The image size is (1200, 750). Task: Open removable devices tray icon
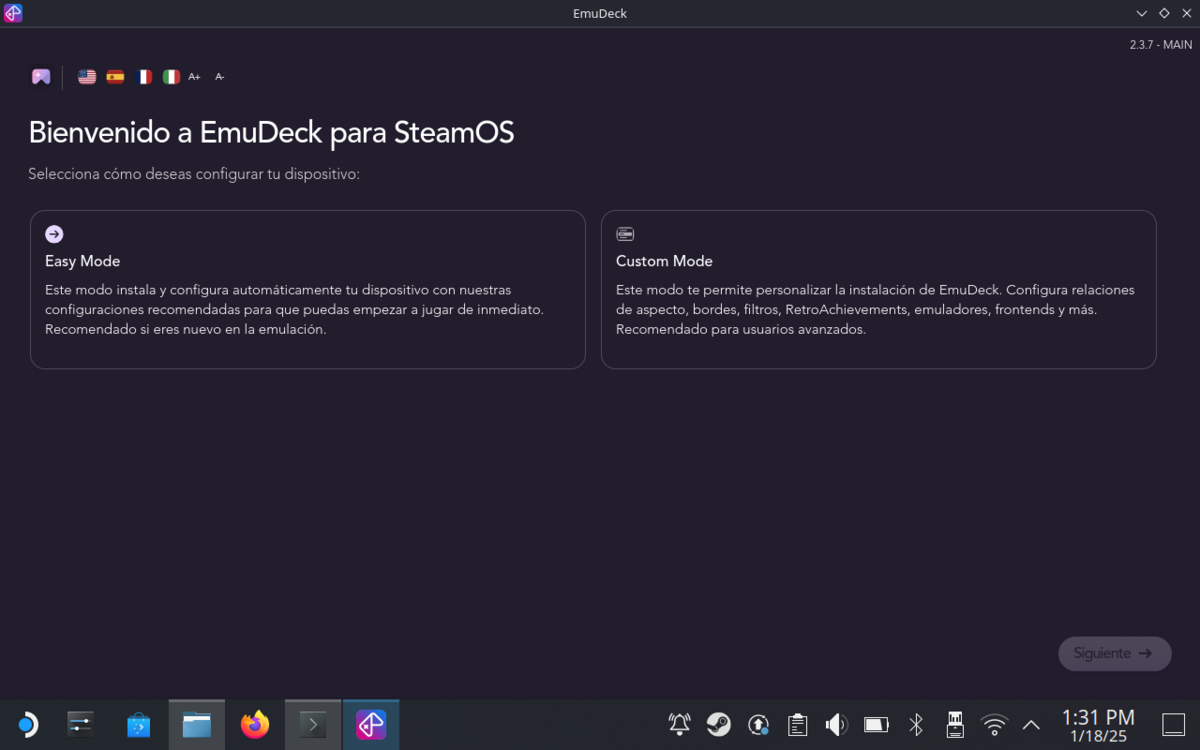coord(954,725)
